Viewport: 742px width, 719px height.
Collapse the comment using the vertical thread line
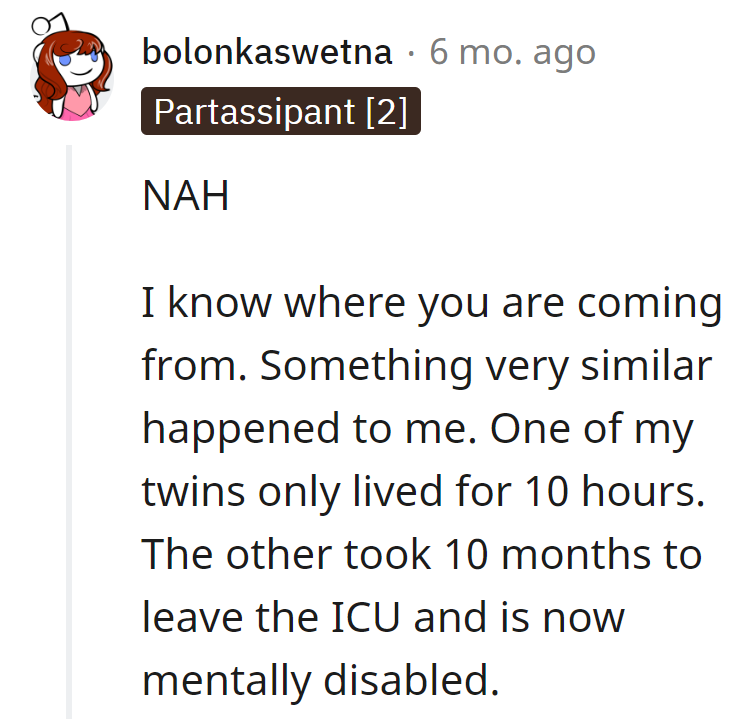click(70, 430)
